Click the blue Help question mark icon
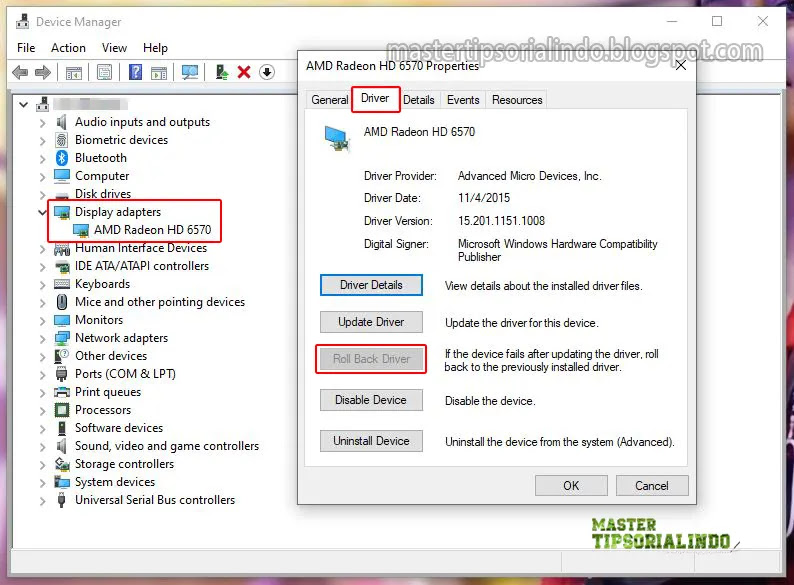The width and height of the screenshot is (794, 585). 135,72
